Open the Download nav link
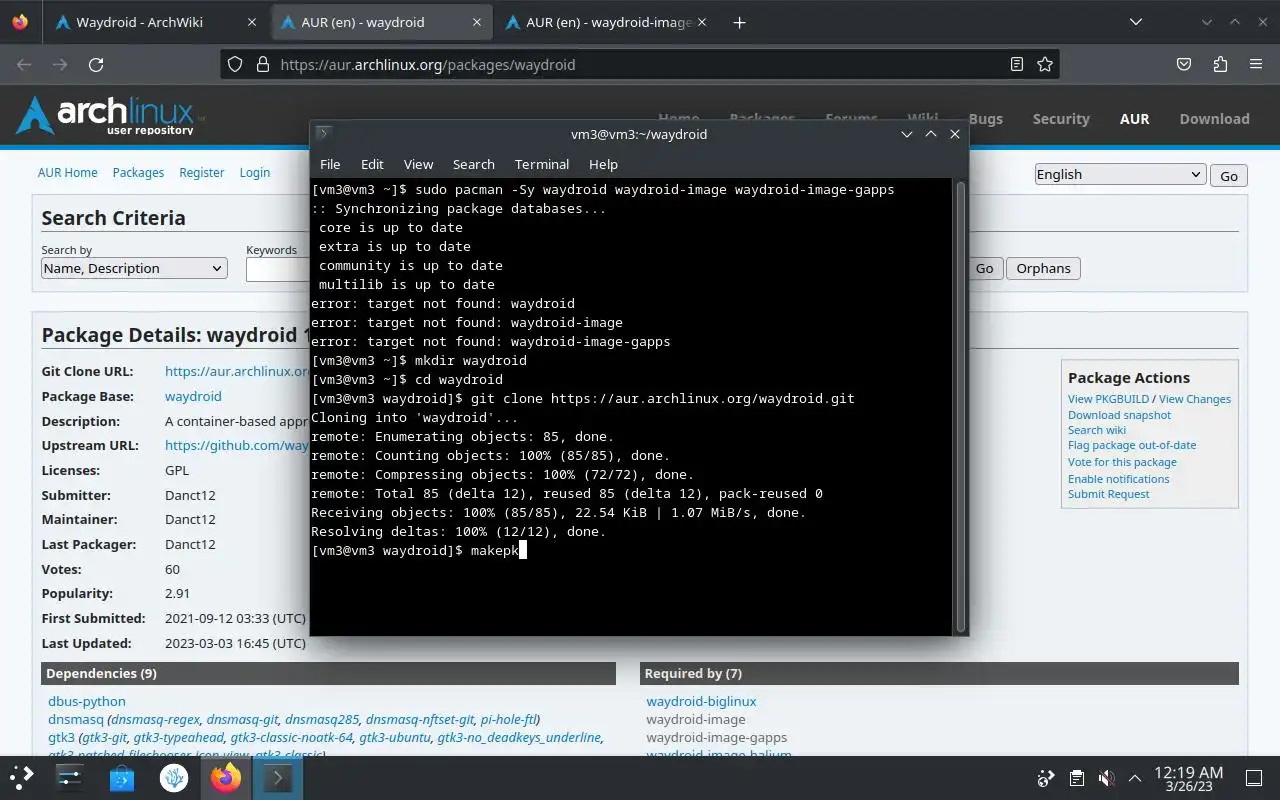This screenshot has height=800, width=1280. tap(1214, 118)
